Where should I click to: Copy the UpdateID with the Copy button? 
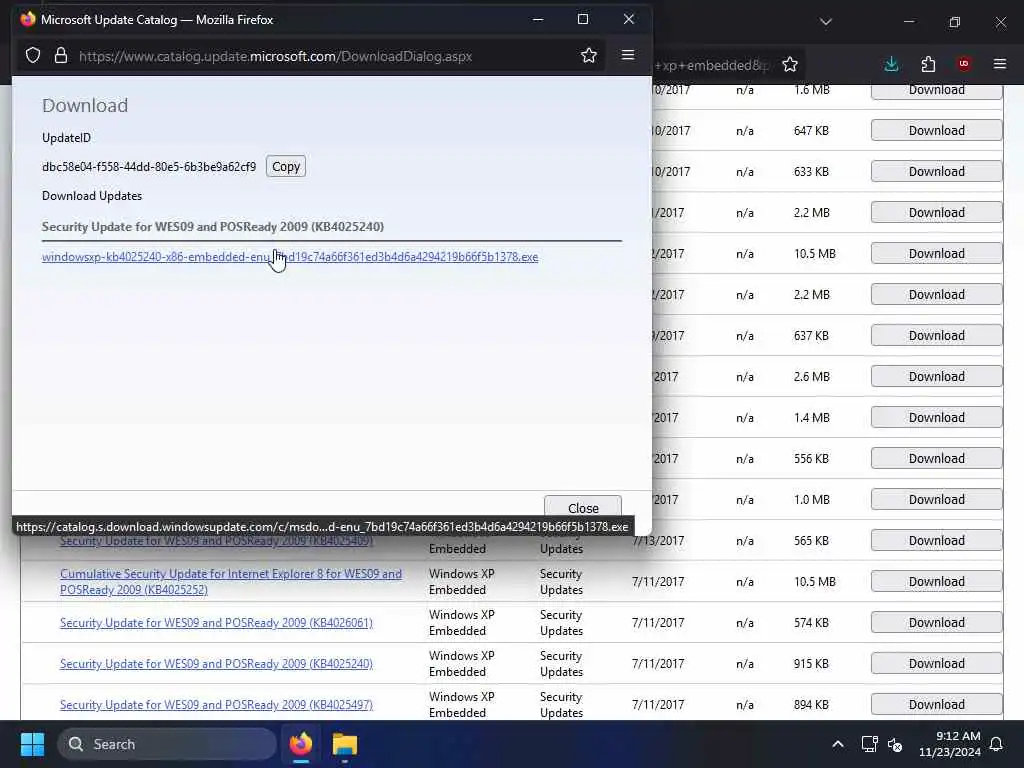[285, 167]
